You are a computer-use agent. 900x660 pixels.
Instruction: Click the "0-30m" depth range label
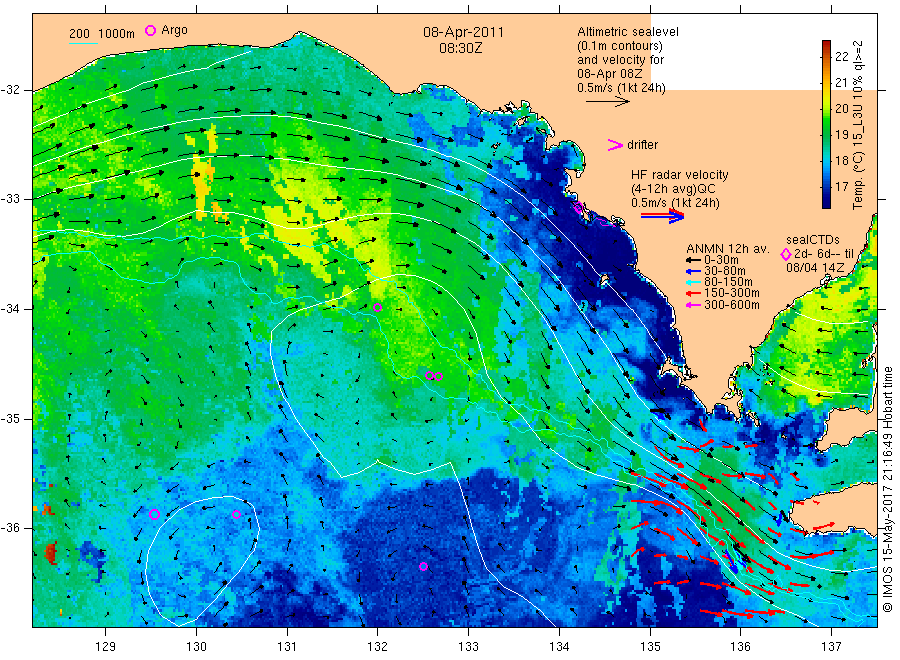(x=721, y=261)
